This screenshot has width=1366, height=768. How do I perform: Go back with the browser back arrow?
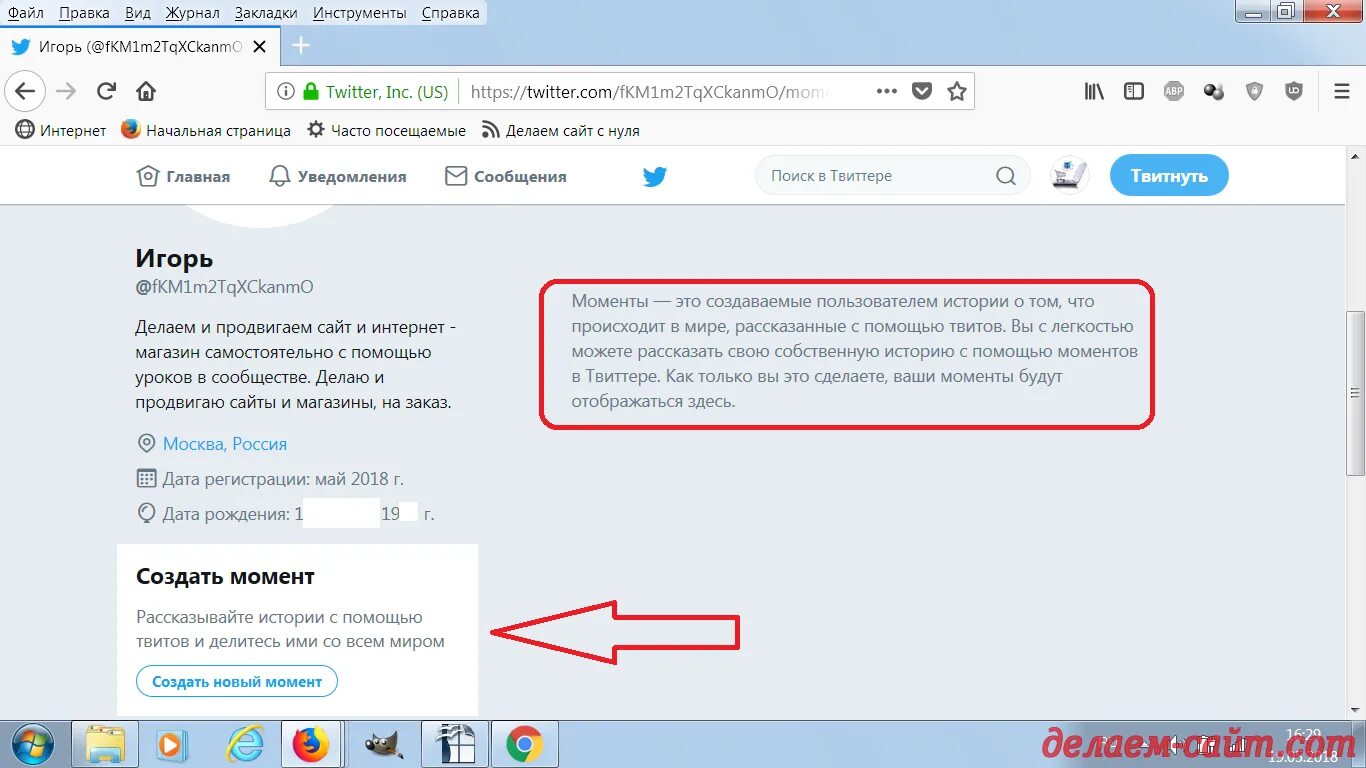click(25, 92)
